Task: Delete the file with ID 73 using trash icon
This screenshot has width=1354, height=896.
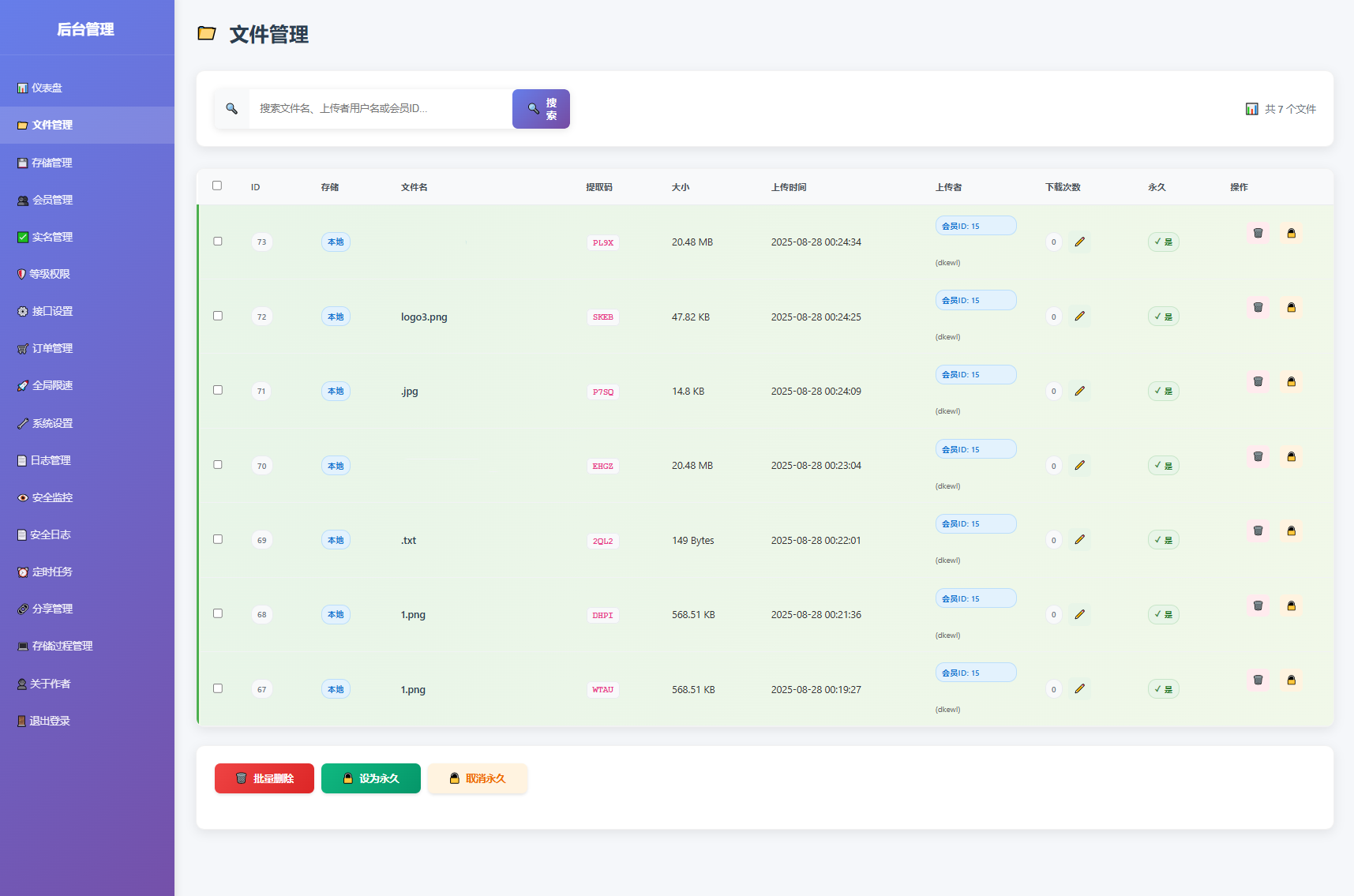Action: pos(1258,234)
